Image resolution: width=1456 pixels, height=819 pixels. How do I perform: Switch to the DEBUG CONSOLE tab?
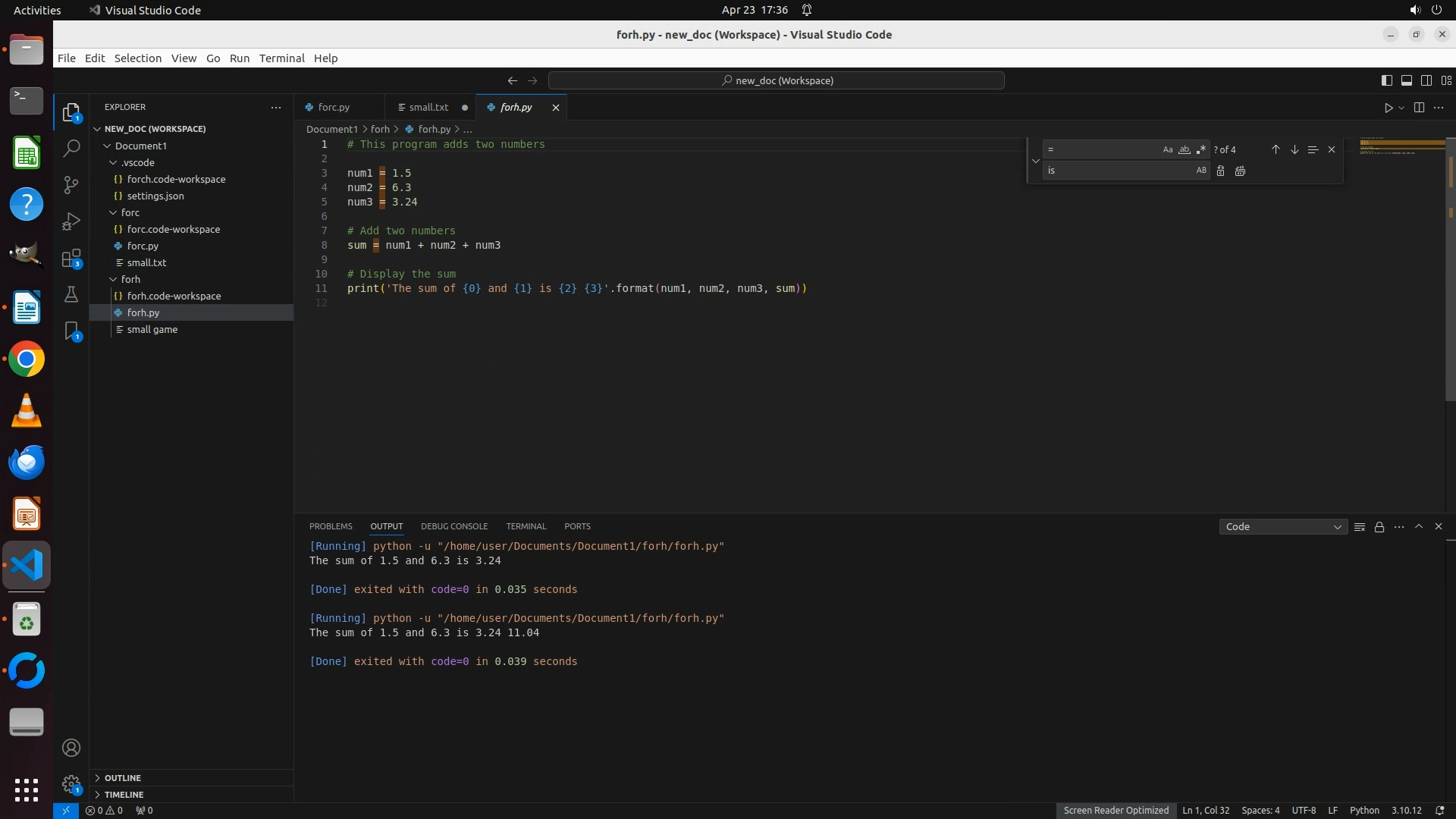(453, 526)
